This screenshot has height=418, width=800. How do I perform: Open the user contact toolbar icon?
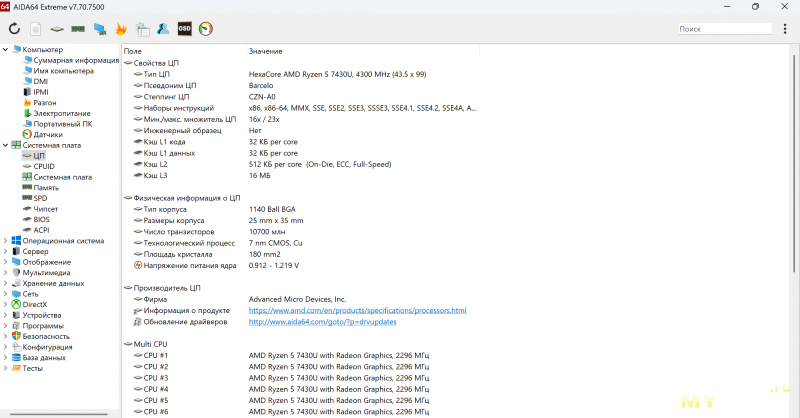pyautogui.click(x=162, y=29)
